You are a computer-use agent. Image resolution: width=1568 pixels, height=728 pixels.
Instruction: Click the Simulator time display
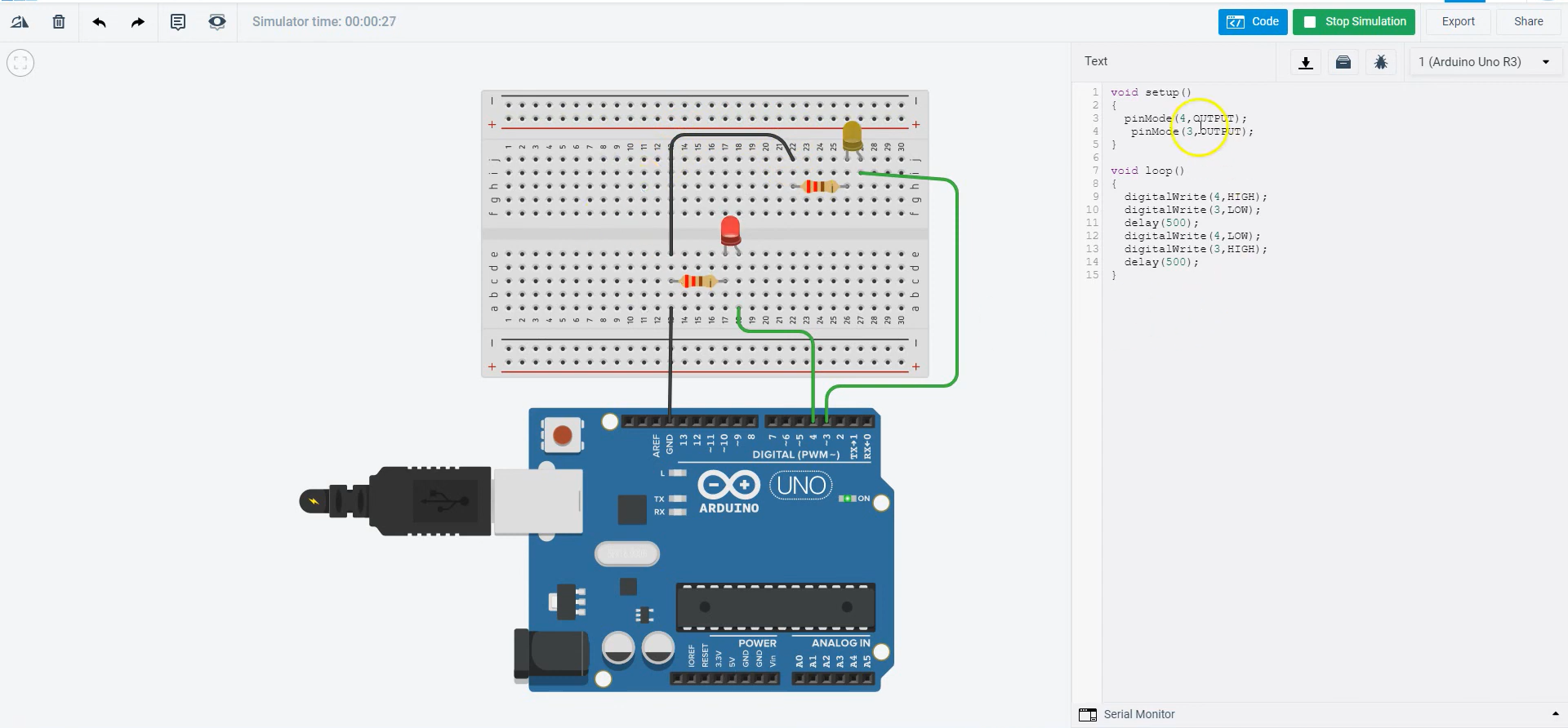[324, 22]
